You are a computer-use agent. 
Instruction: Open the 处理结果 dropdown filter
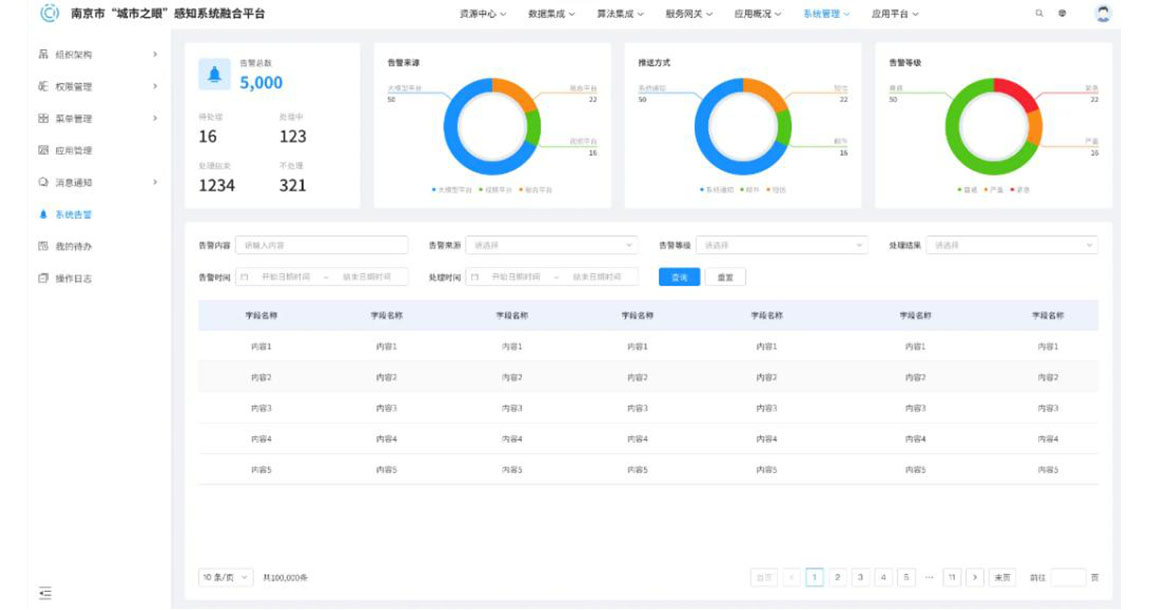click(1011, 245)
